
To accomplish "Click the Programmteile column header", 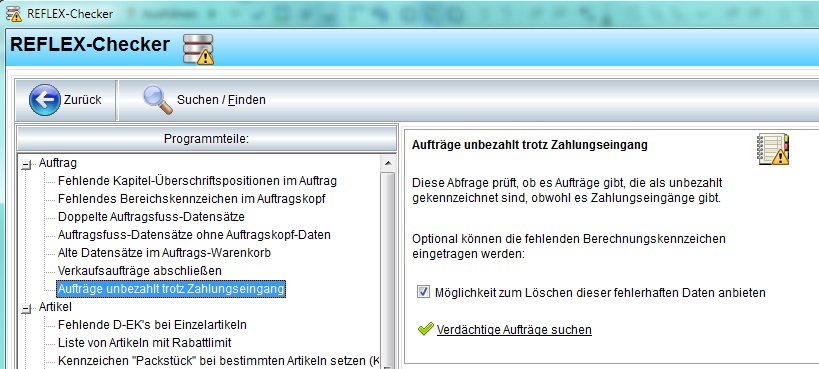I will (207, 139).
